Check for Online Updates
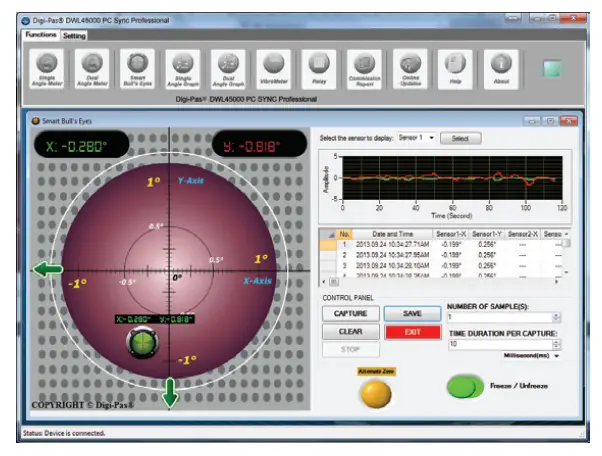 click(x=410, y=69)
